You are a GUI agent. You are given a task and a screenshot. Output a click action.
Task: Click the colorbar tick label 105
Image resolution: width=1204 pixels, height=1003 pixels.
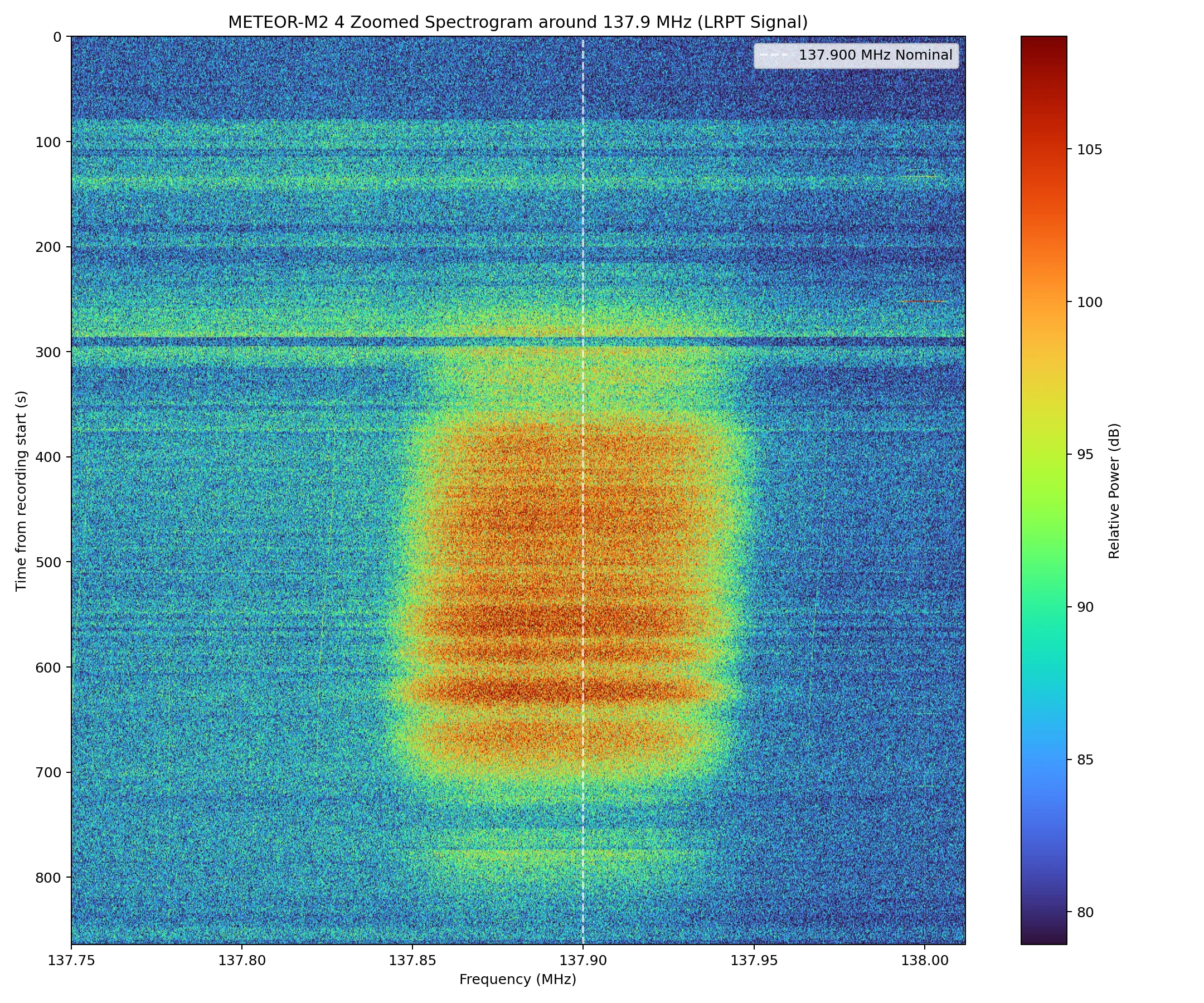[x=1089, y=150]
